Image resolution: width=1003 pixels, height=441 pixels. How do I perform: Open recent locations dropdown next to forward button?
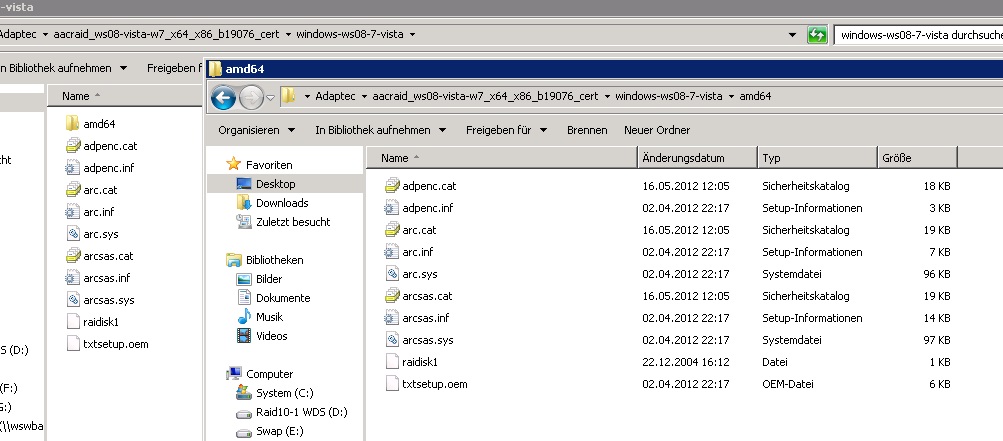(x=271, y=98)
